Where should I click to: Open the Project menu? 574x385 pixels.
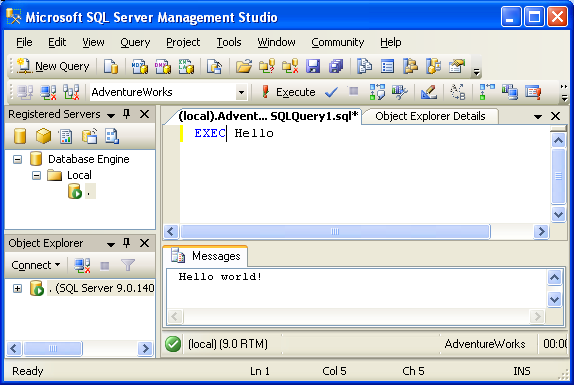point(183,42)
